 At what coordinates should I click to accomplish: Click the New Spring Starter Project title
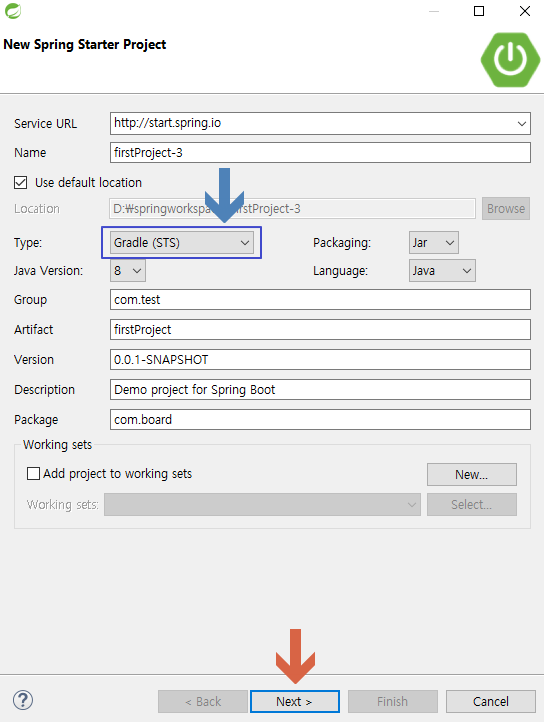click(85, 45)
